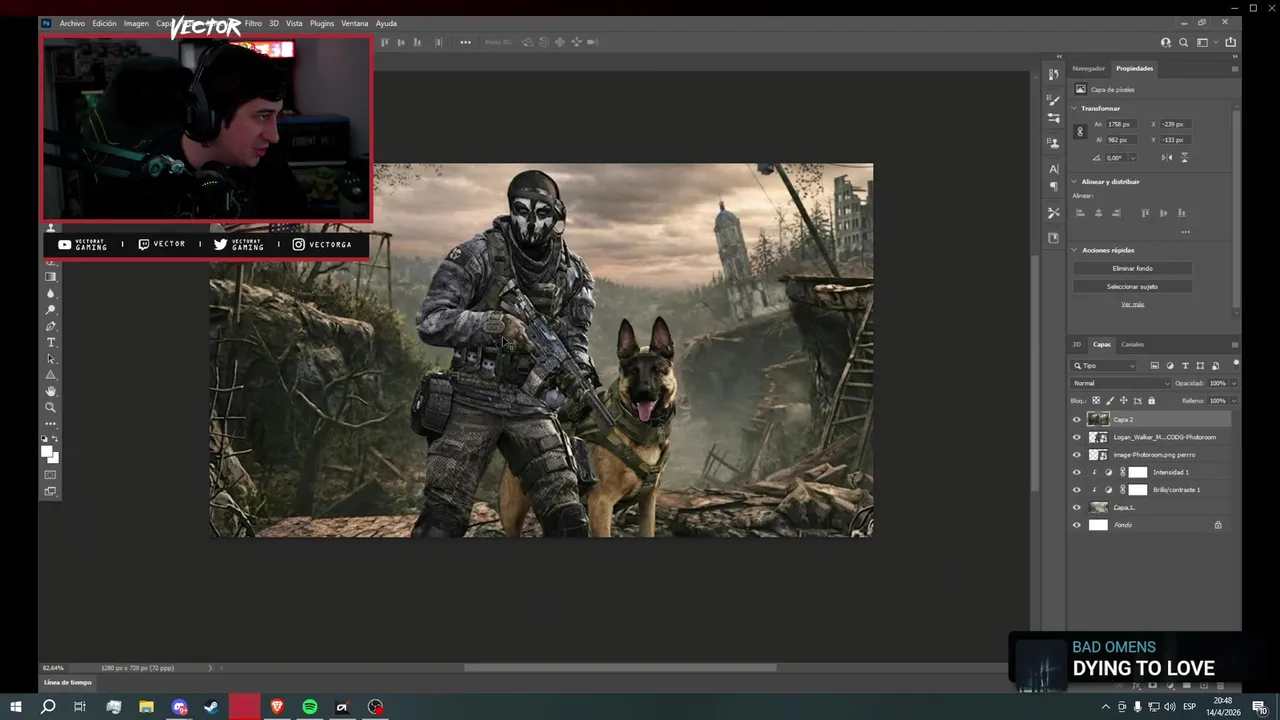Swap foreground and background colors arrow
This screenshot has width=1280, height=720.
[x=56, y=439]
